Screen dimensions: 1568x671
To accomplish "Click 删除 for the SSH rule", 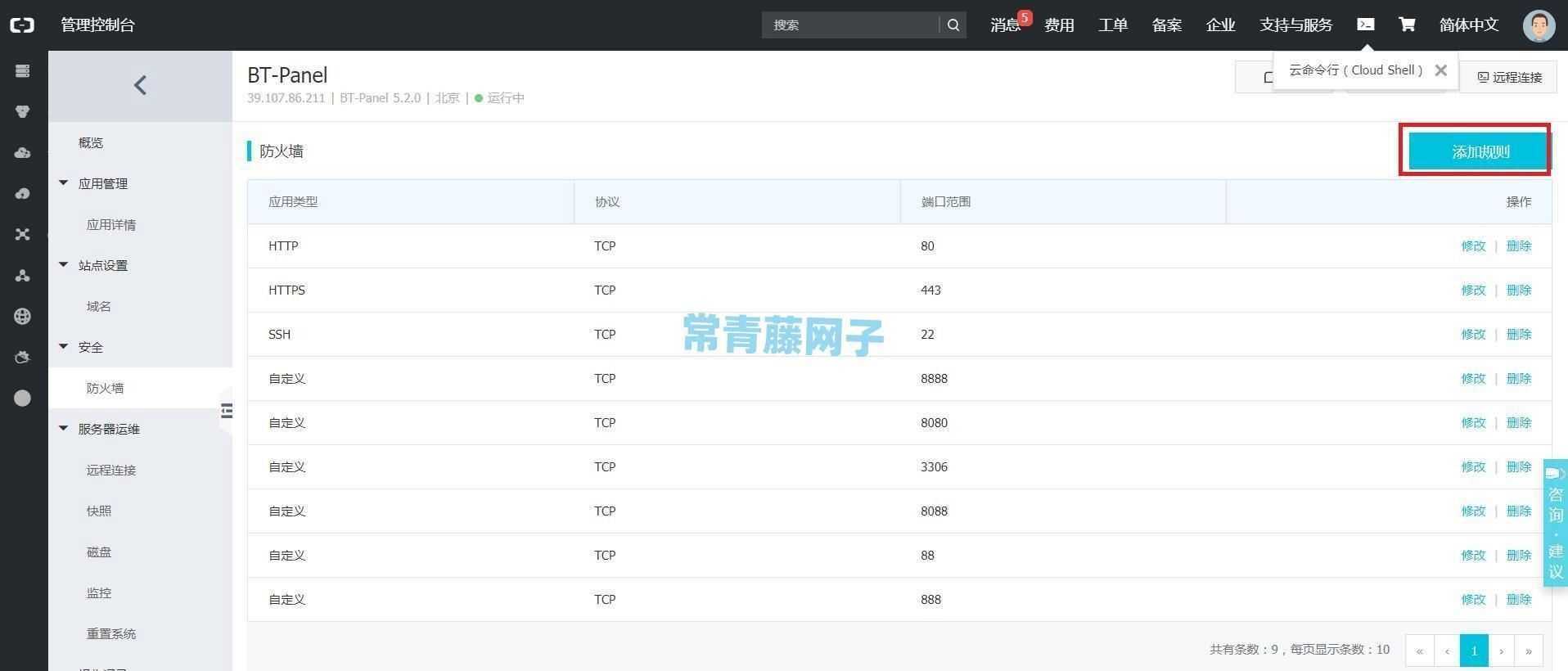I will click(1519, 334).
